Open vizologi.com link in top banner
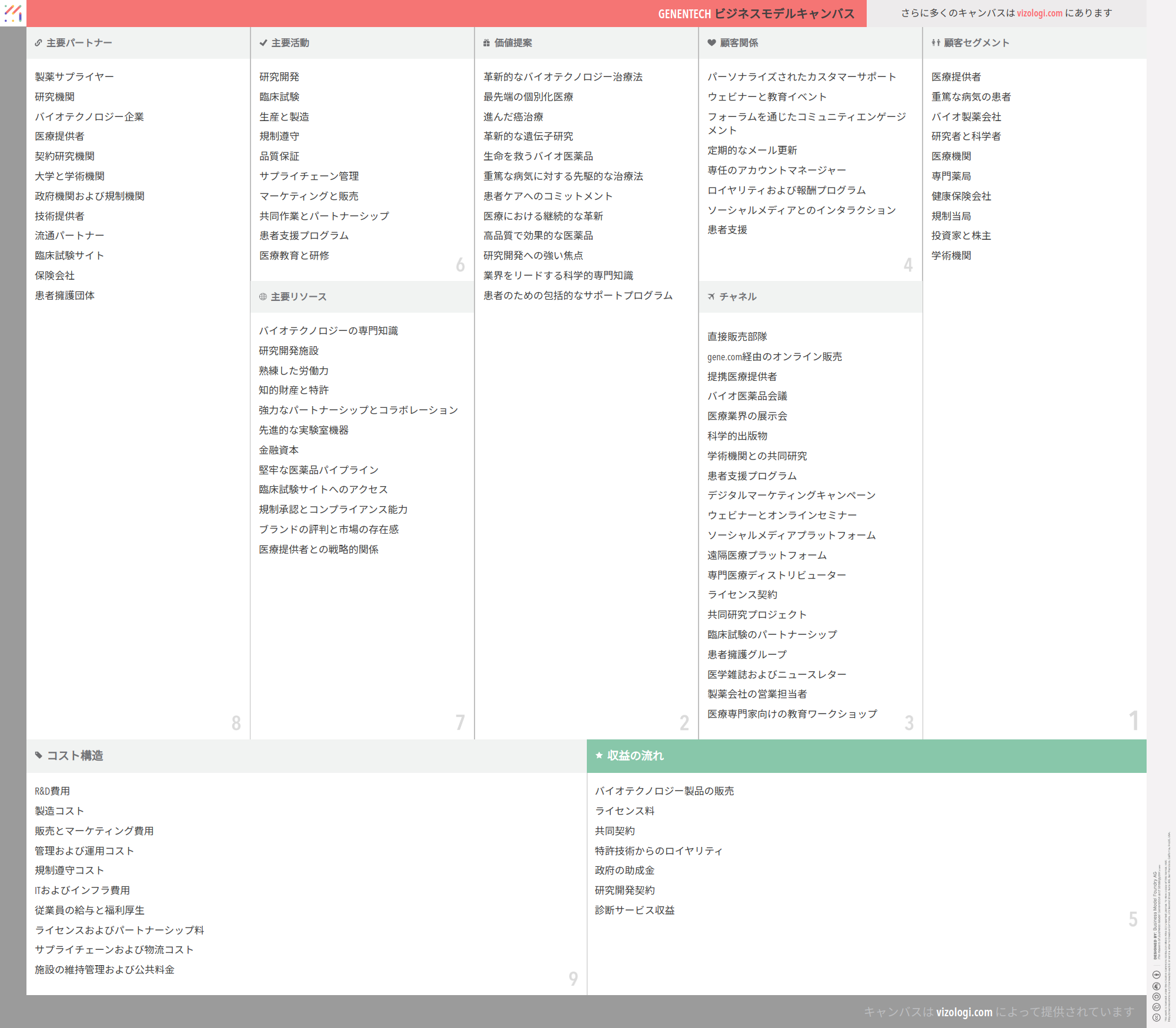The height and width of the screenshot is (1028, 1176). click(1040, 13)
